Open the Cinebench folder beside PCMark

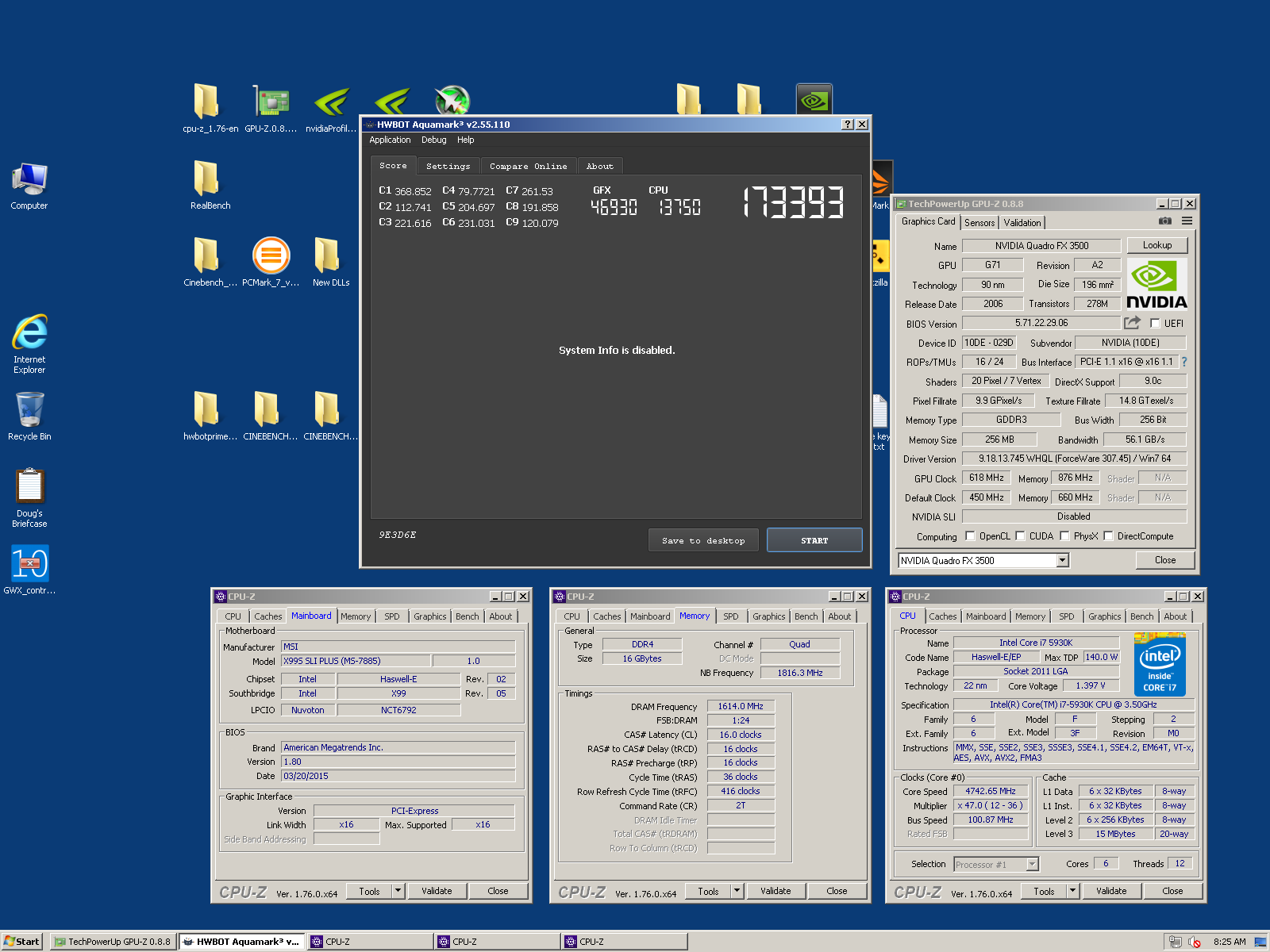(x=210, y=262)
